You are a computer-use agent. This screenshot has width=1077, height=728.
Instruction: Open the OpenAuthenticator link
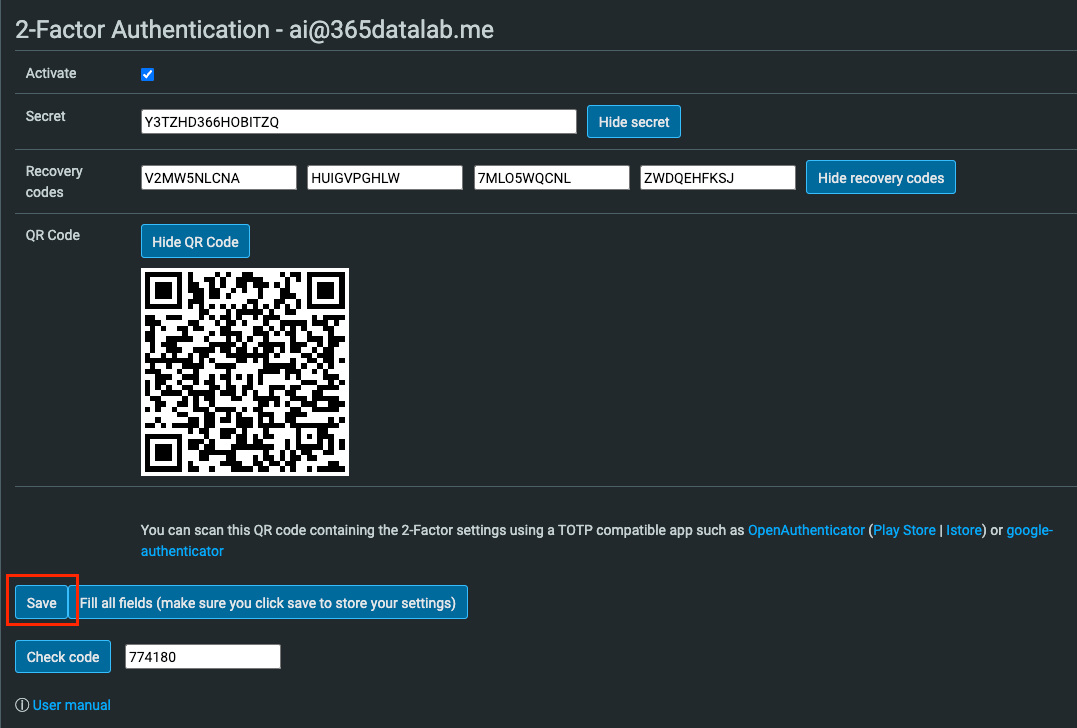click(806, 530)
